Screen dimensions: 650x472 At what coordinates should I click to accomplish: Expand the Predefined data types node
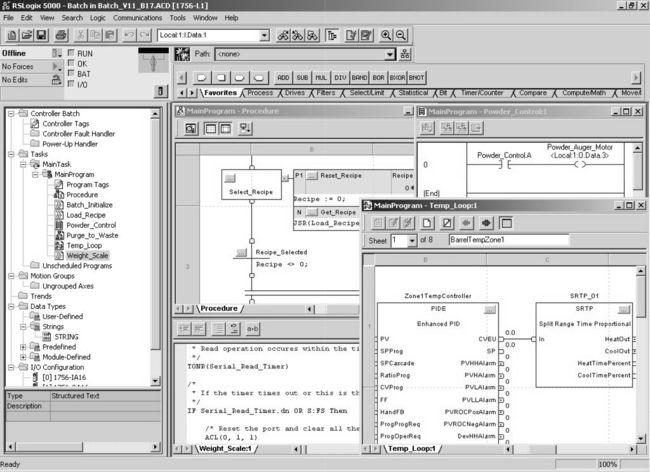[x=23, y=347]
